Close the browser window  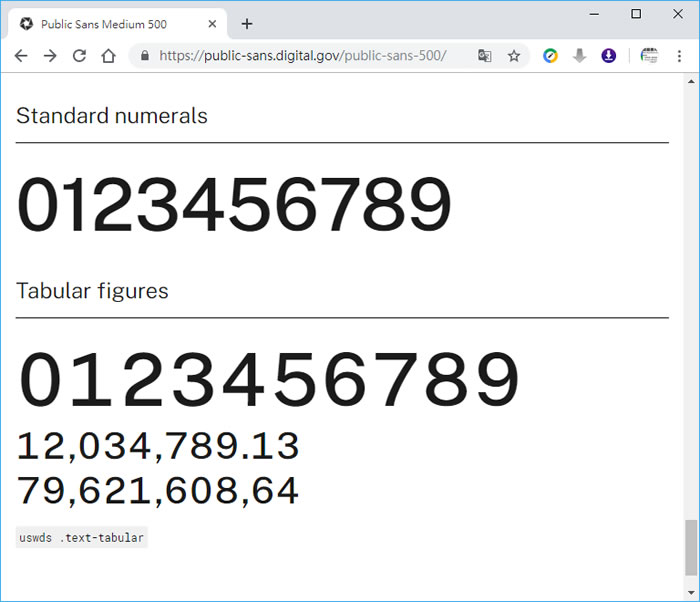click(678, 14)
